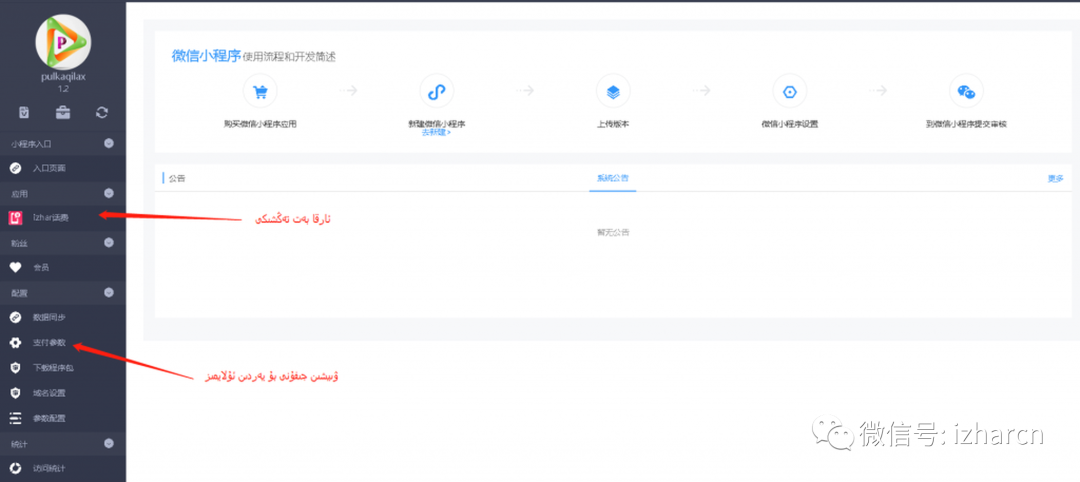Click the 上传版本 layers step icon
Image resolution: width=1080 pixels, height=482 pixels.
point(613,91)
